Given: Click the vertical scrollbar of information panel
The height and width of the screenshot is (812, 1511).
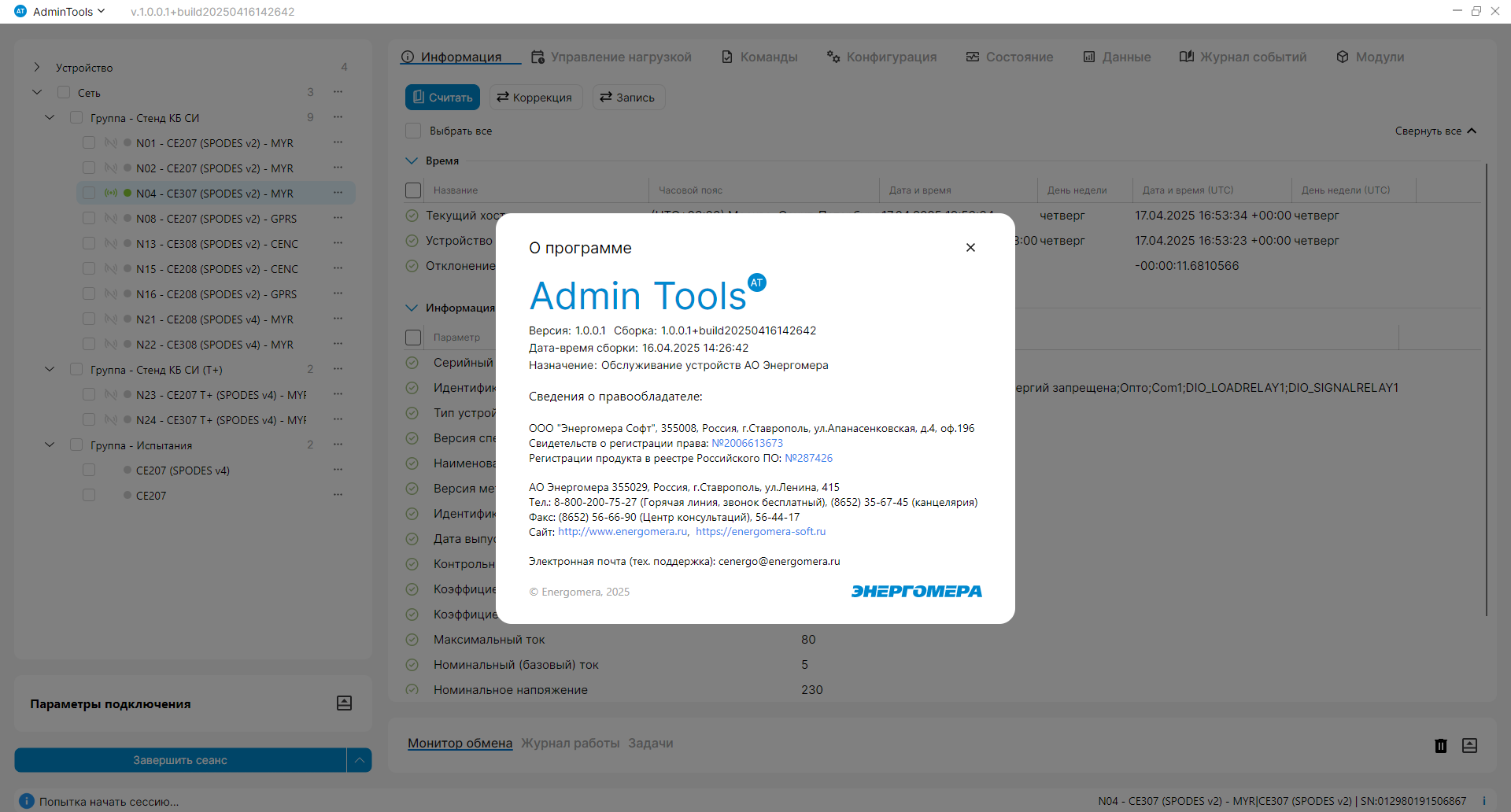Looking at the screenshot, I should (x=1486, y=389).
